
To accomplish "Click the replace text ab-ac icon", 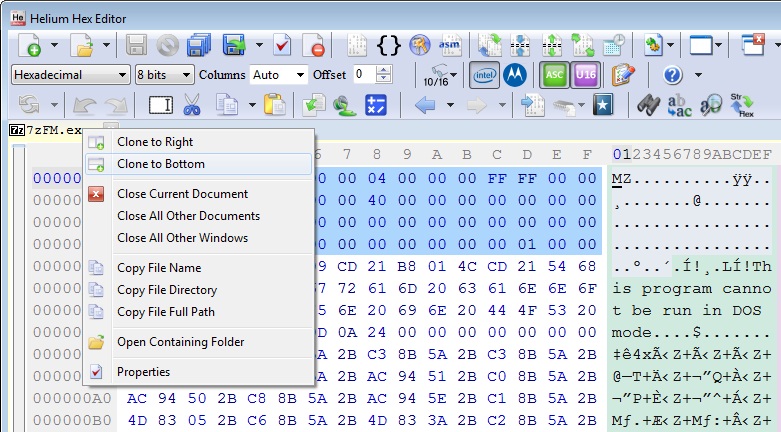I will point(679,105).
